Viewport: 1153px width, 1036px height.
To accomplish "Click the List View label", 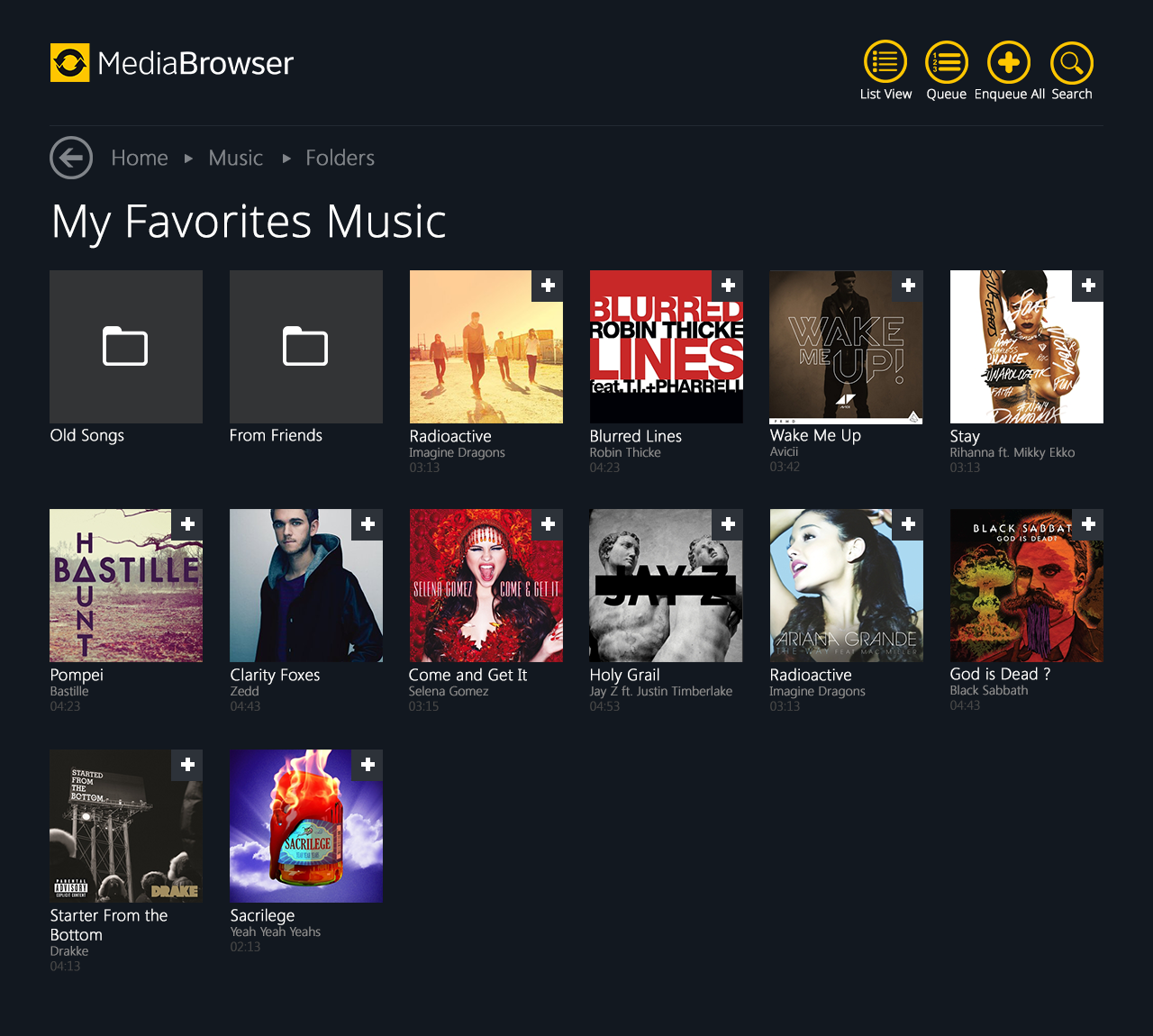I will click(x=885, y=94).
